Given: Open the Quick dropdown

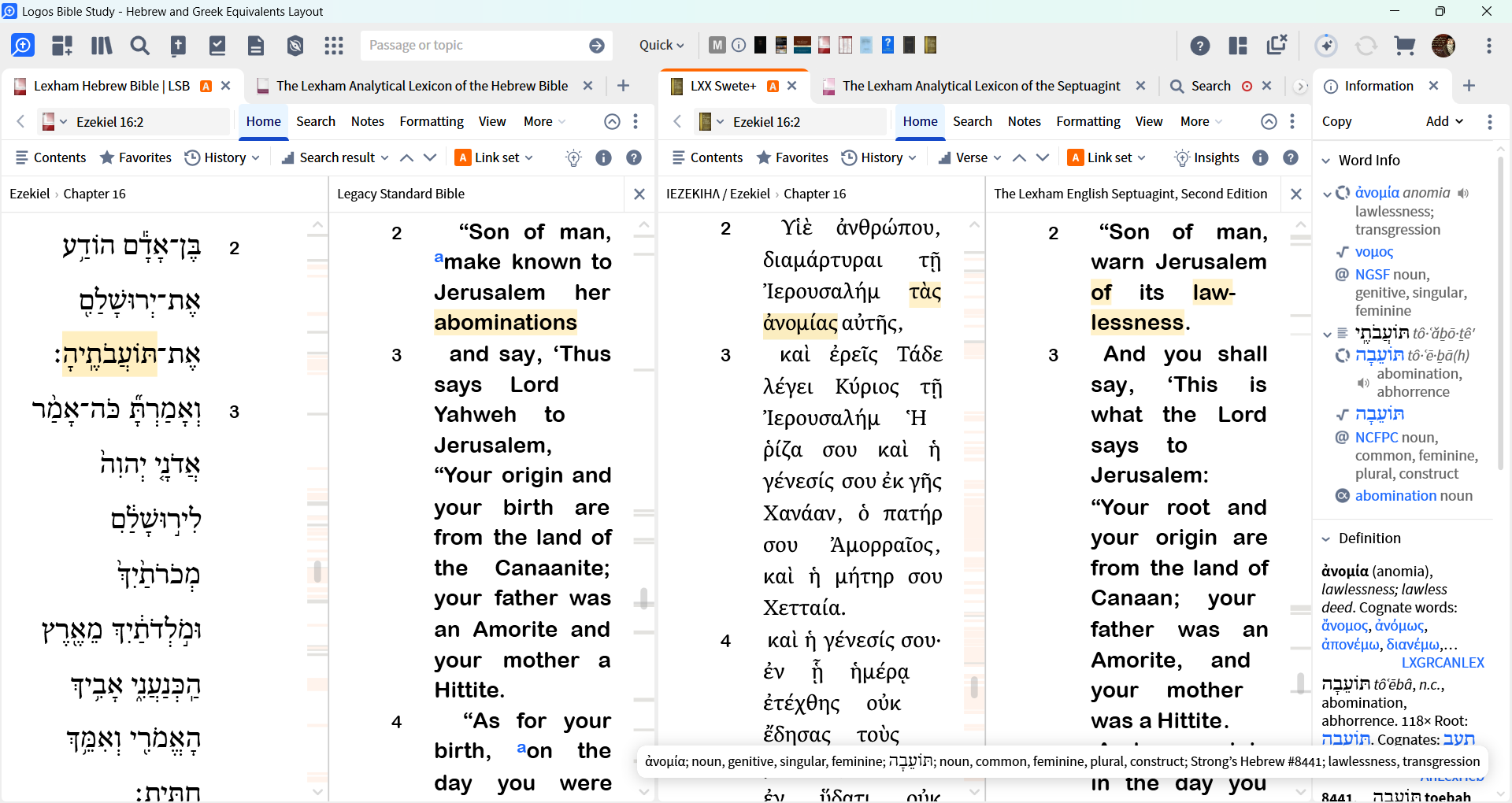Looking at the screenshot, I should pyautogui.click(x=661, y=46).
